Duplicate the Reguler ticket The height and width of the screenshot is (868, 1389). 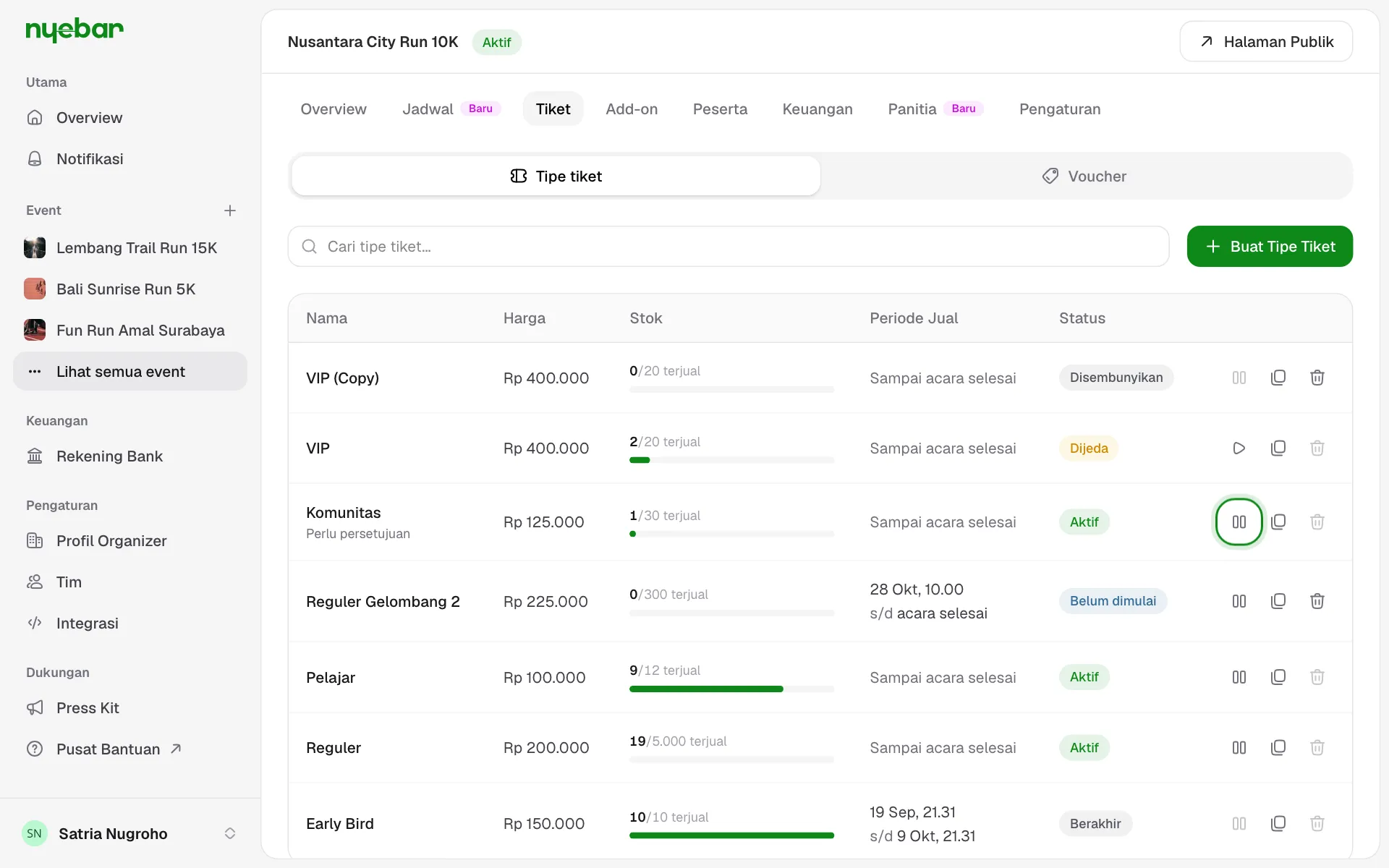[x=1278, y=747]
